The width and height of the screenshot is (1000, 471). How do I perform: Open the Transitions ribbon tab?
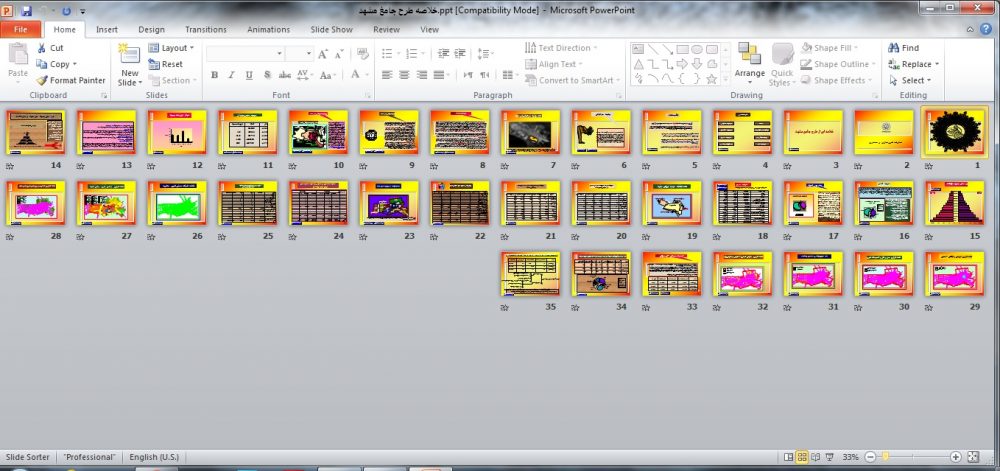[x=205, y=29]
